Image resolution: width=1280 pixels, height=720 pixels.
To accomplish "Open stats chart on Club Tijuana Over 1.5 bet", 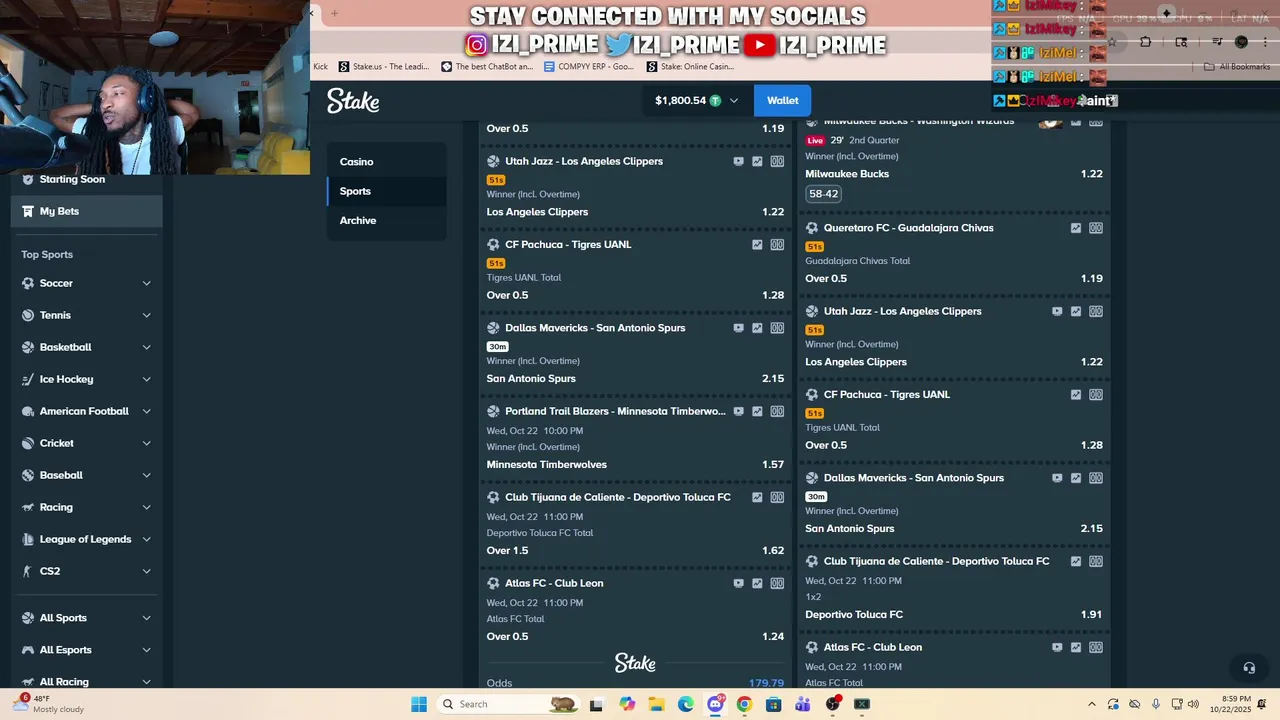I will click(x=757, y=497).
